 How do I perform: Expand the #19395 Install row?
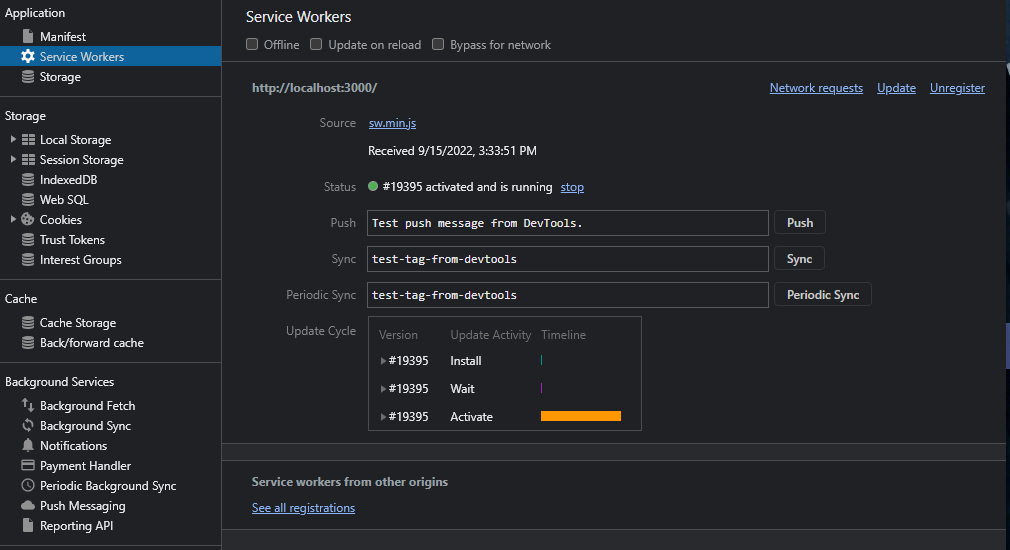[383, 361]
